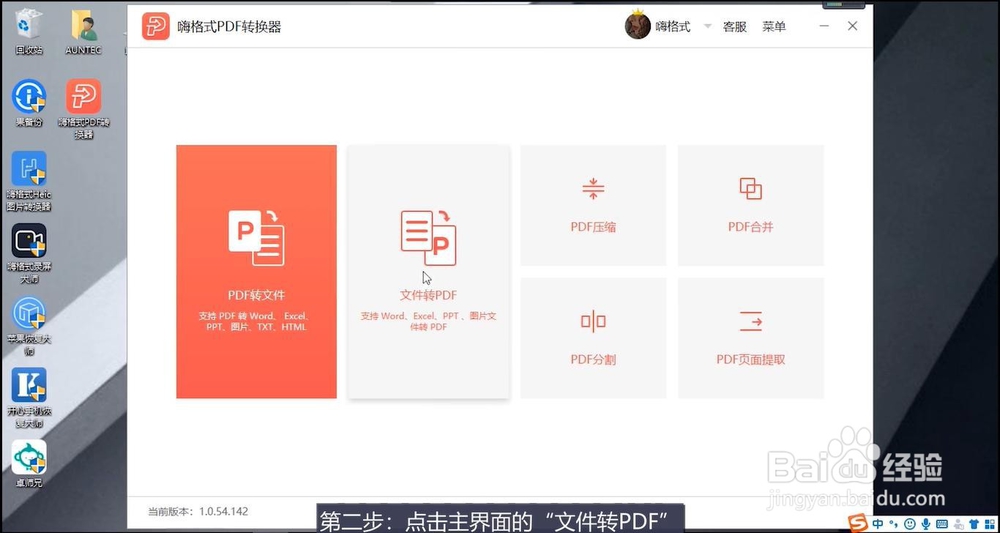This screenshot has width=1000, height=533.
Task: Select the 卓师兄 desktop shortcut
Action: 29,464
